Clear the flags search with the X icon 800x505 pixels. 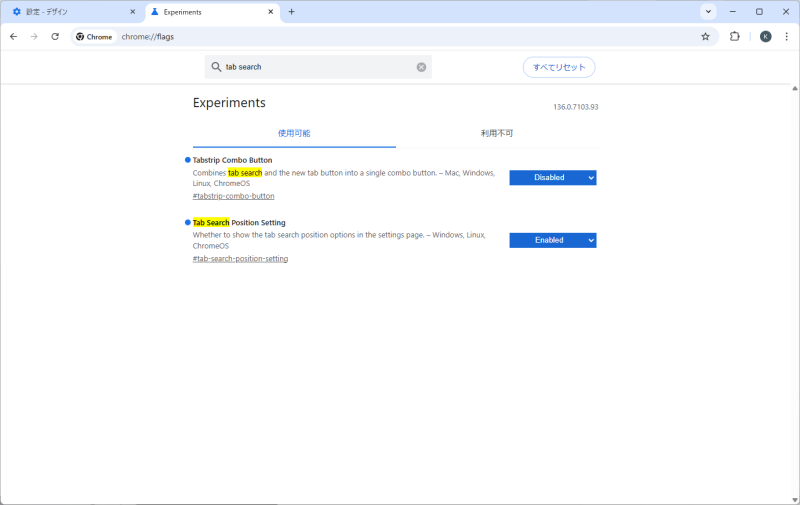click(421, 67)
